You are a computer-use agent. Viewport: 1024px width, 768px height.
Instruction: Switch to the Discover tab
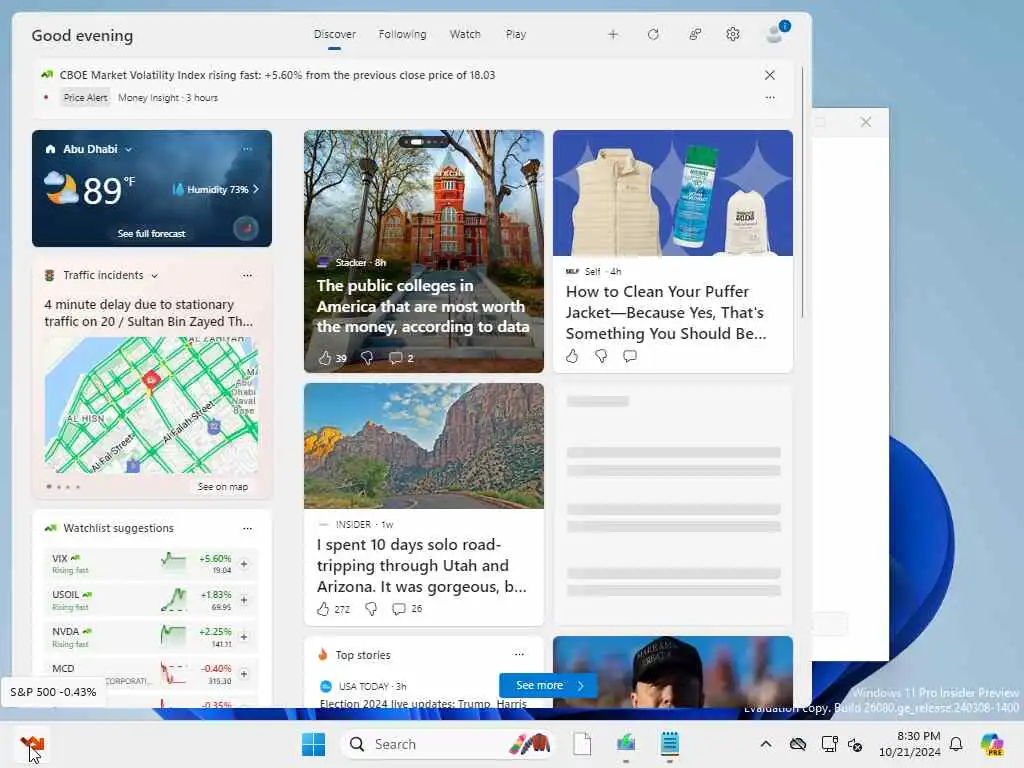[x=334, y=35]
